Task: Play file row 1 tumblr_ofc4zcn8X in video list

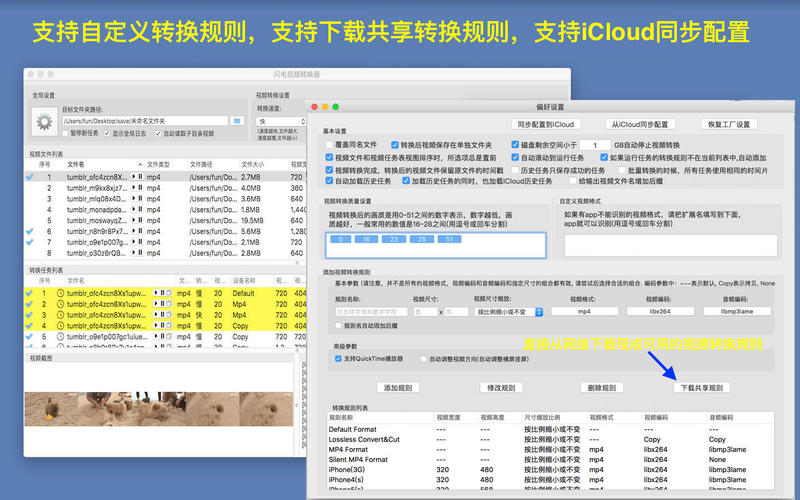Action: click(134, 177)
